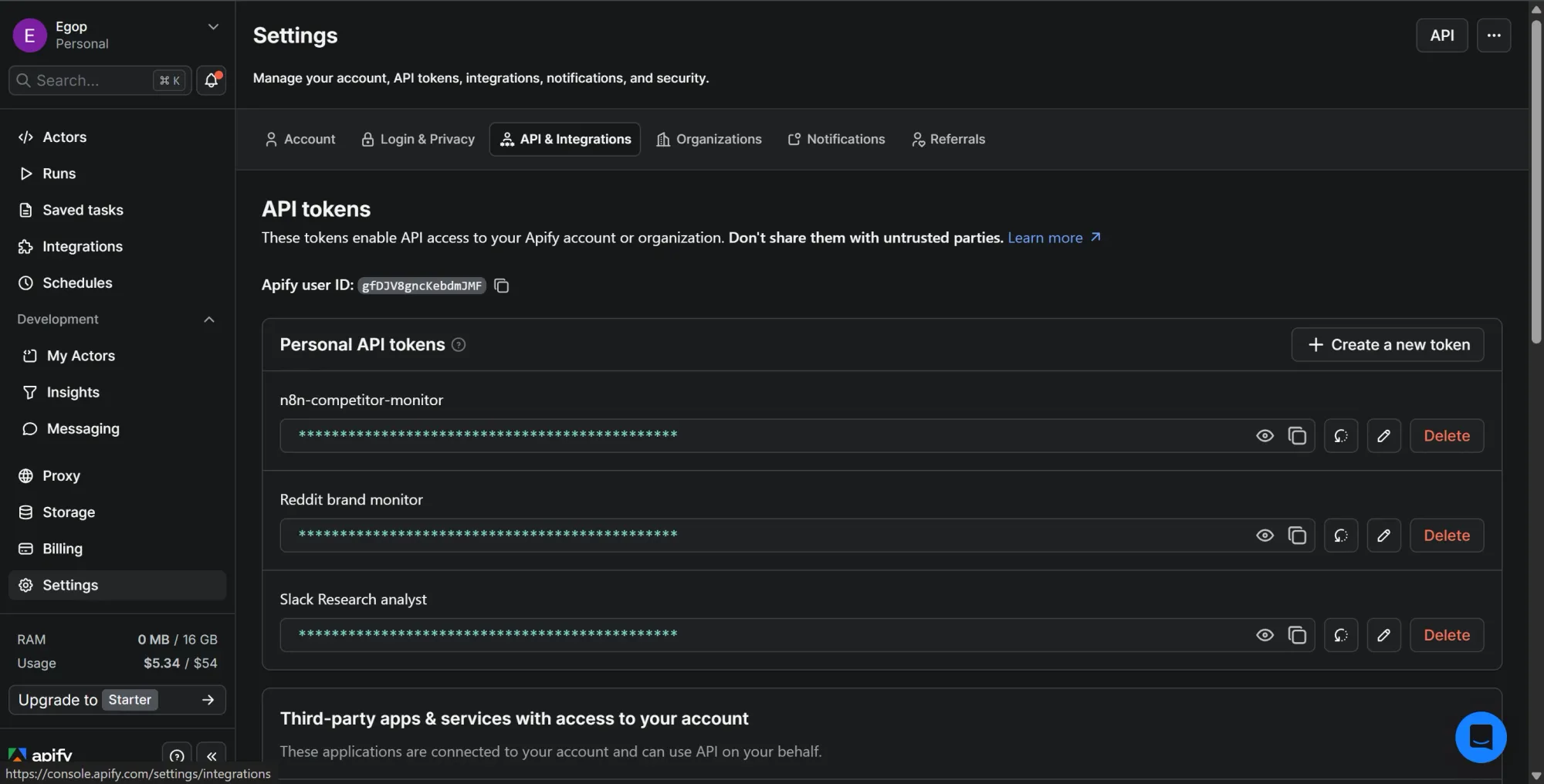Show the Slack Research analyst token
This screenshot has width=1544, height=784.
point(1265,635)
